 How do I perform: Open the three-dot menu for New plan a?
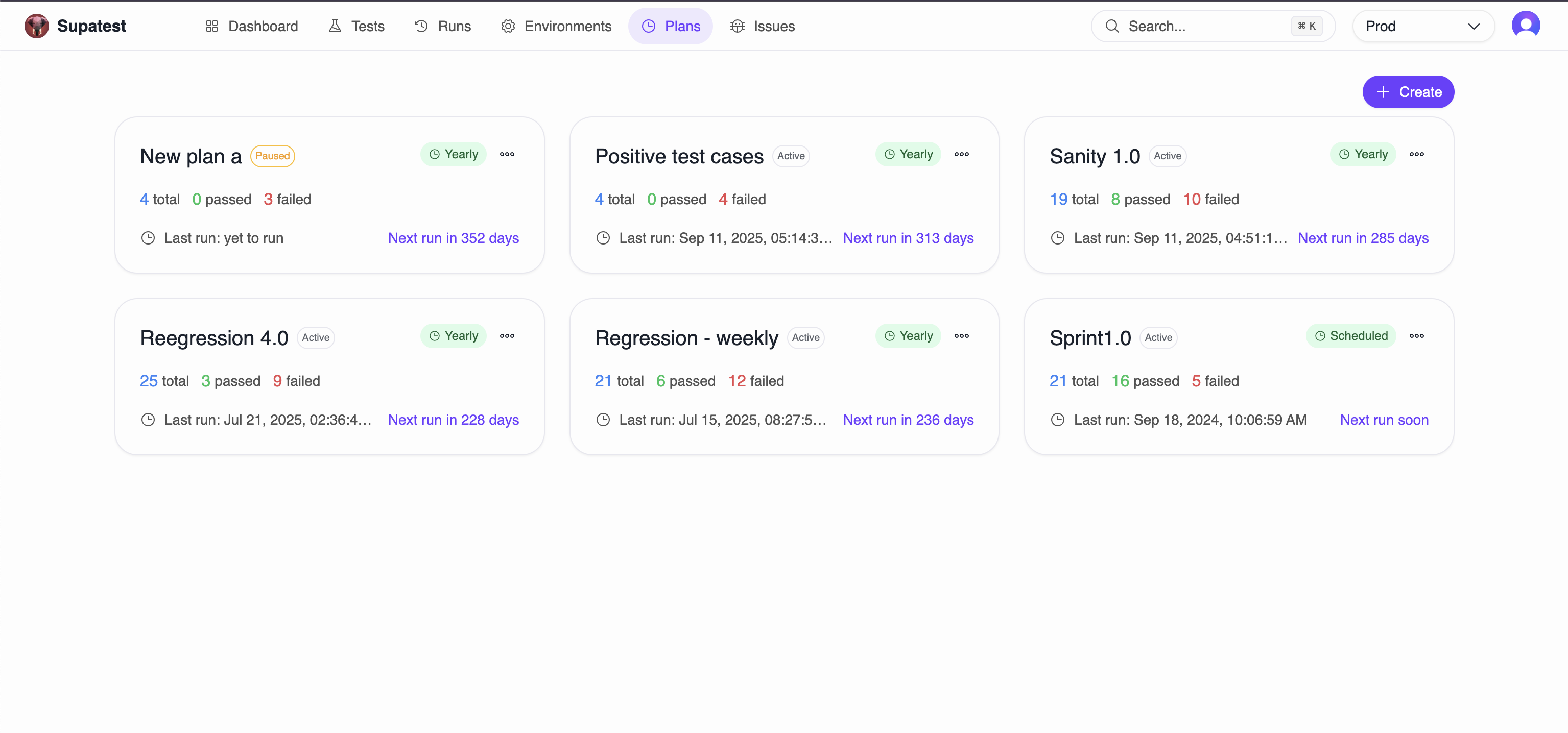coord(507,154)
